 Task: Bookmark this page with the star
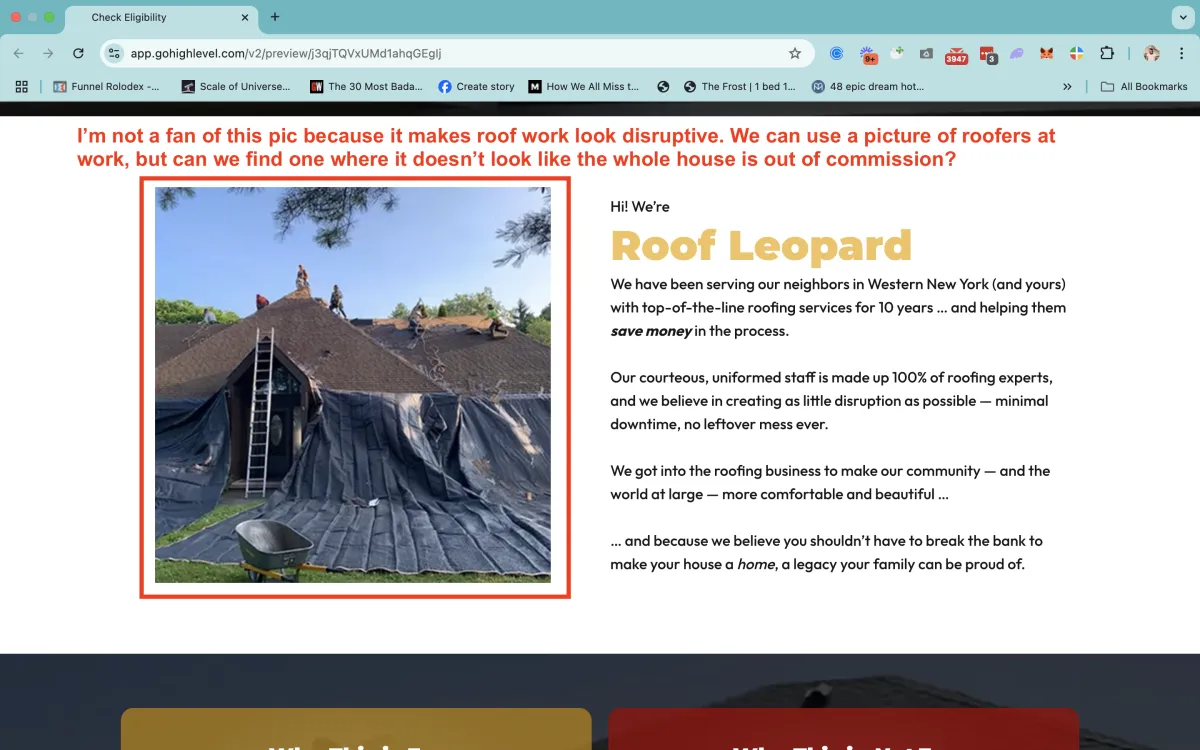(x=795, y=53)
